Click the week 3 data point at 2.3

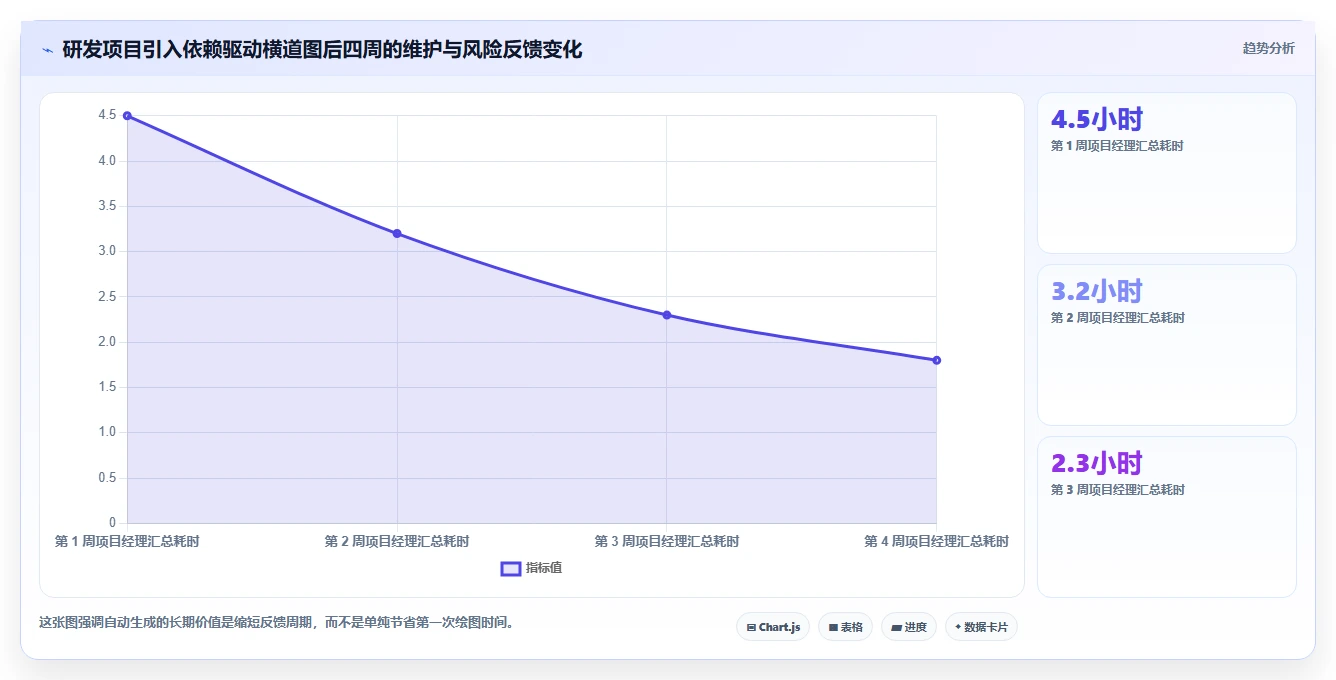[667, 315]
